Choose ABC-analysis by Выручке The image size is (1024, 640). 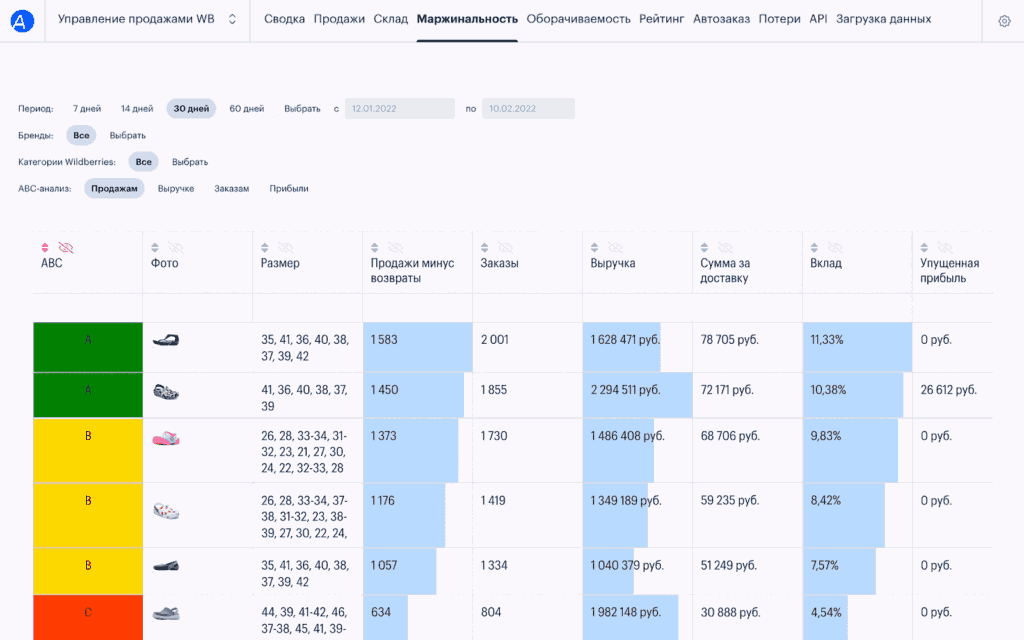click(x=176, y=188)
